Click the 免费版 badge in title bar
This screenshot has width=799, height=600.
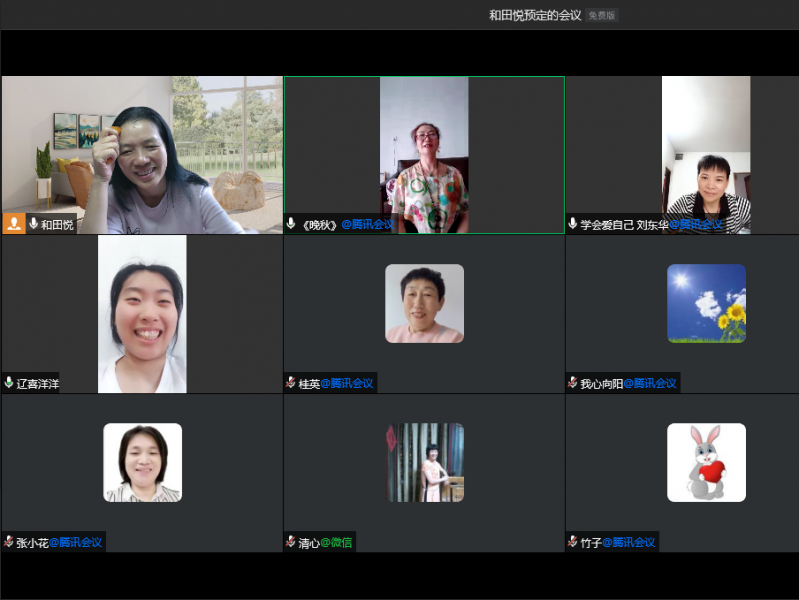[x=602, y=15]
